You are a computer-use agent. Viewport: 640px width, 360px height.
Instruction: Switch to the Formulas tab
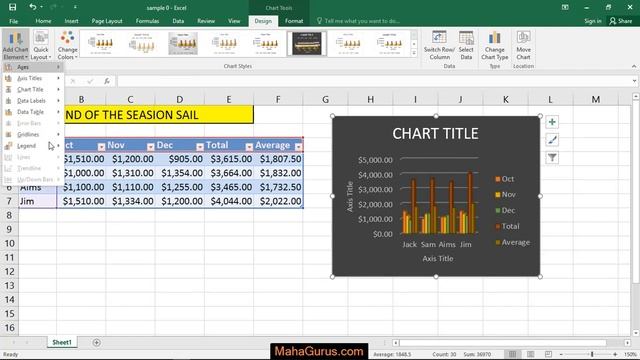[147, 21]
